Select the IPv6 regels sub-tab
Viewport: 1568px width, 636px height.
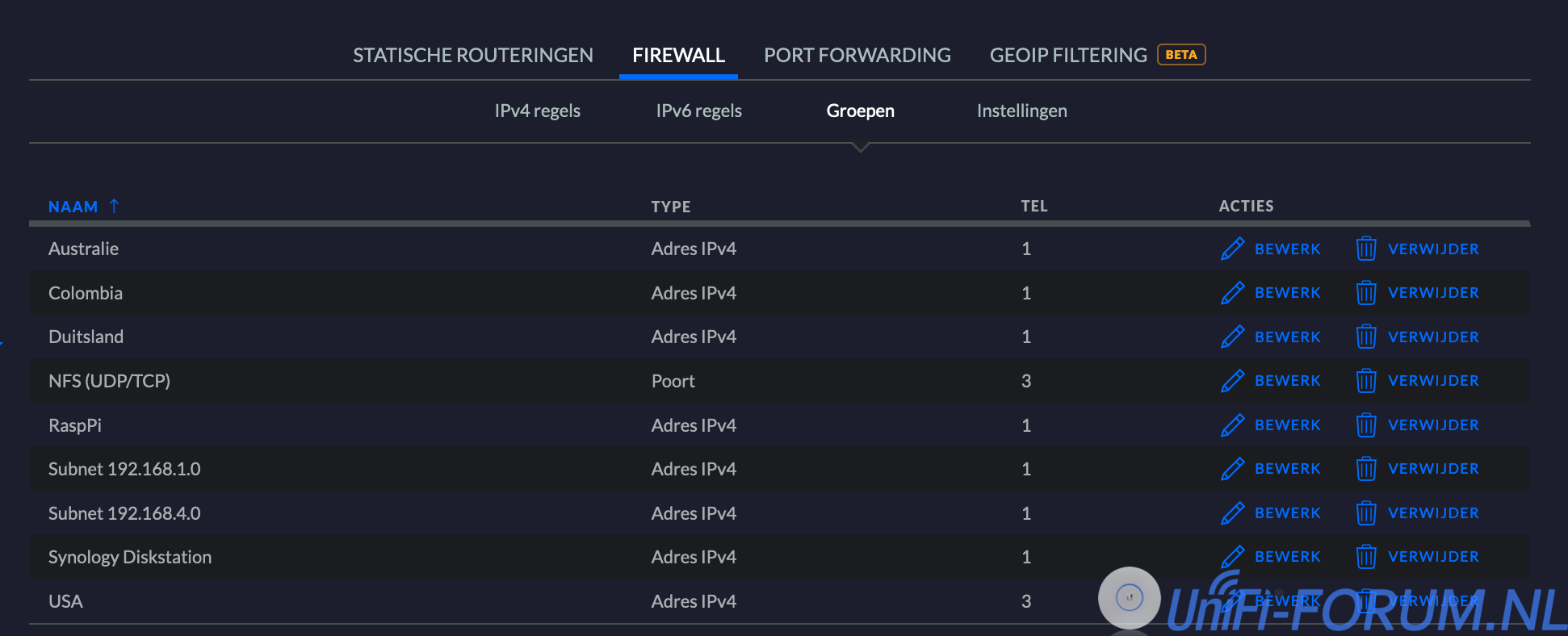click(698, 111)
